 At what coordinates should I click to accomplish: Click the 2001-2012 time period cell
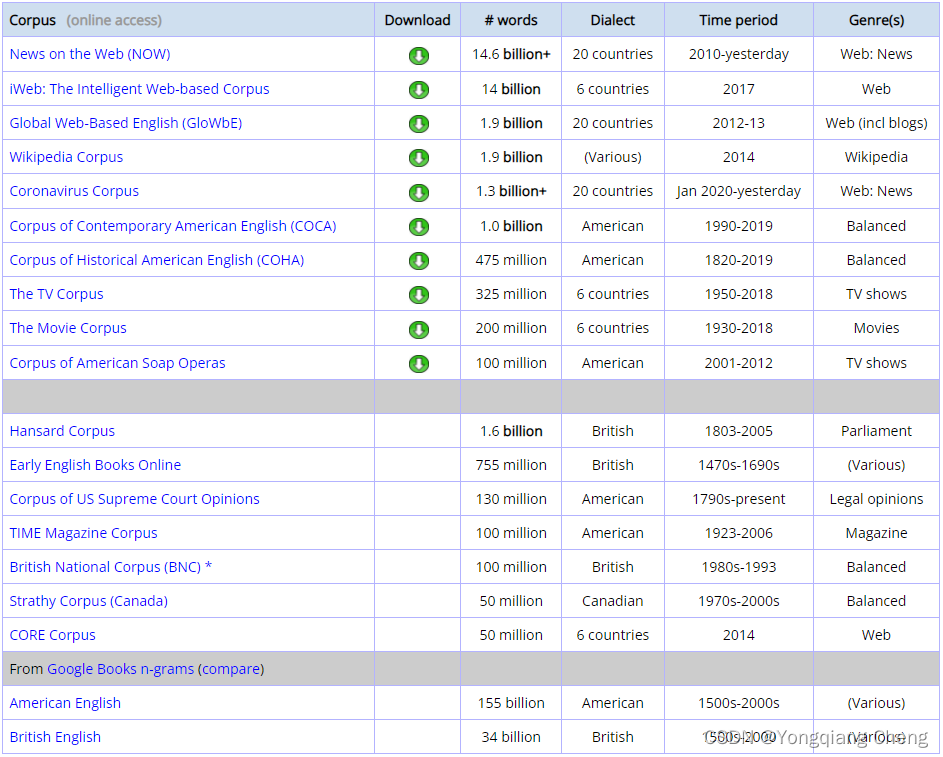[x=739, y=363]
